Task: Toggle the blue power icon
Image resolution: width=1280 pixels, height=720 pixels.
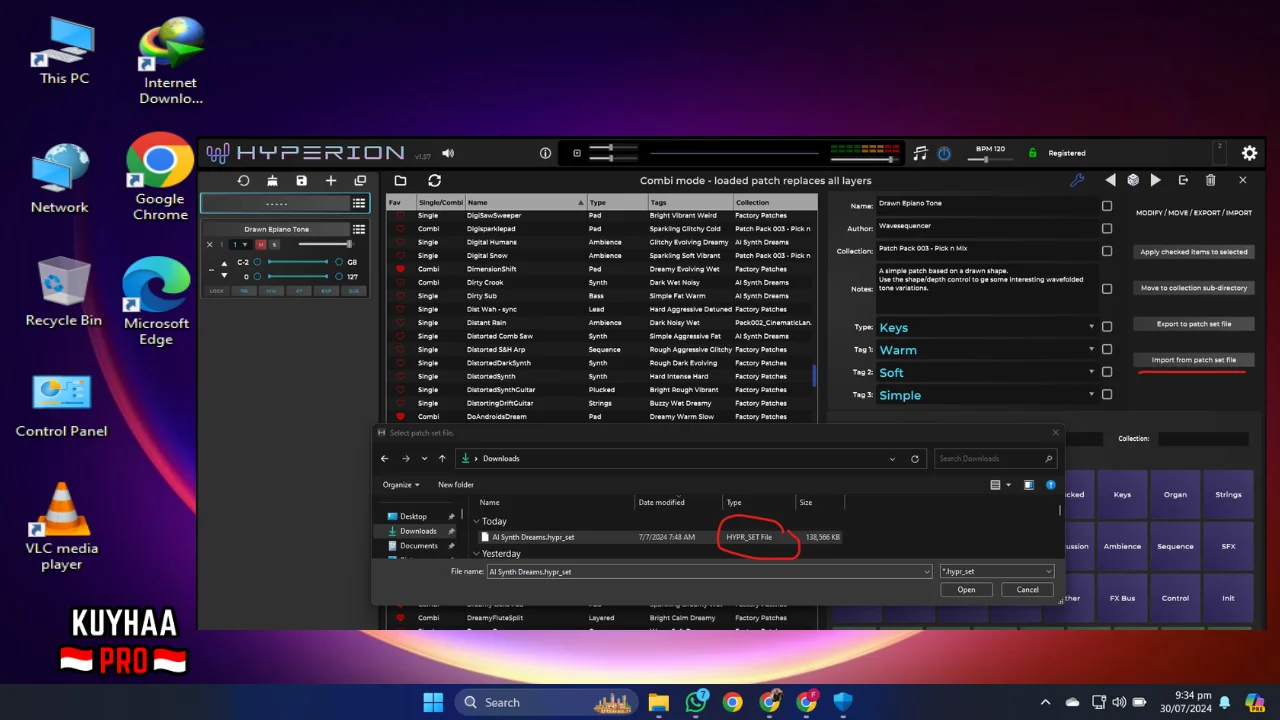Action: coord(944,153)
